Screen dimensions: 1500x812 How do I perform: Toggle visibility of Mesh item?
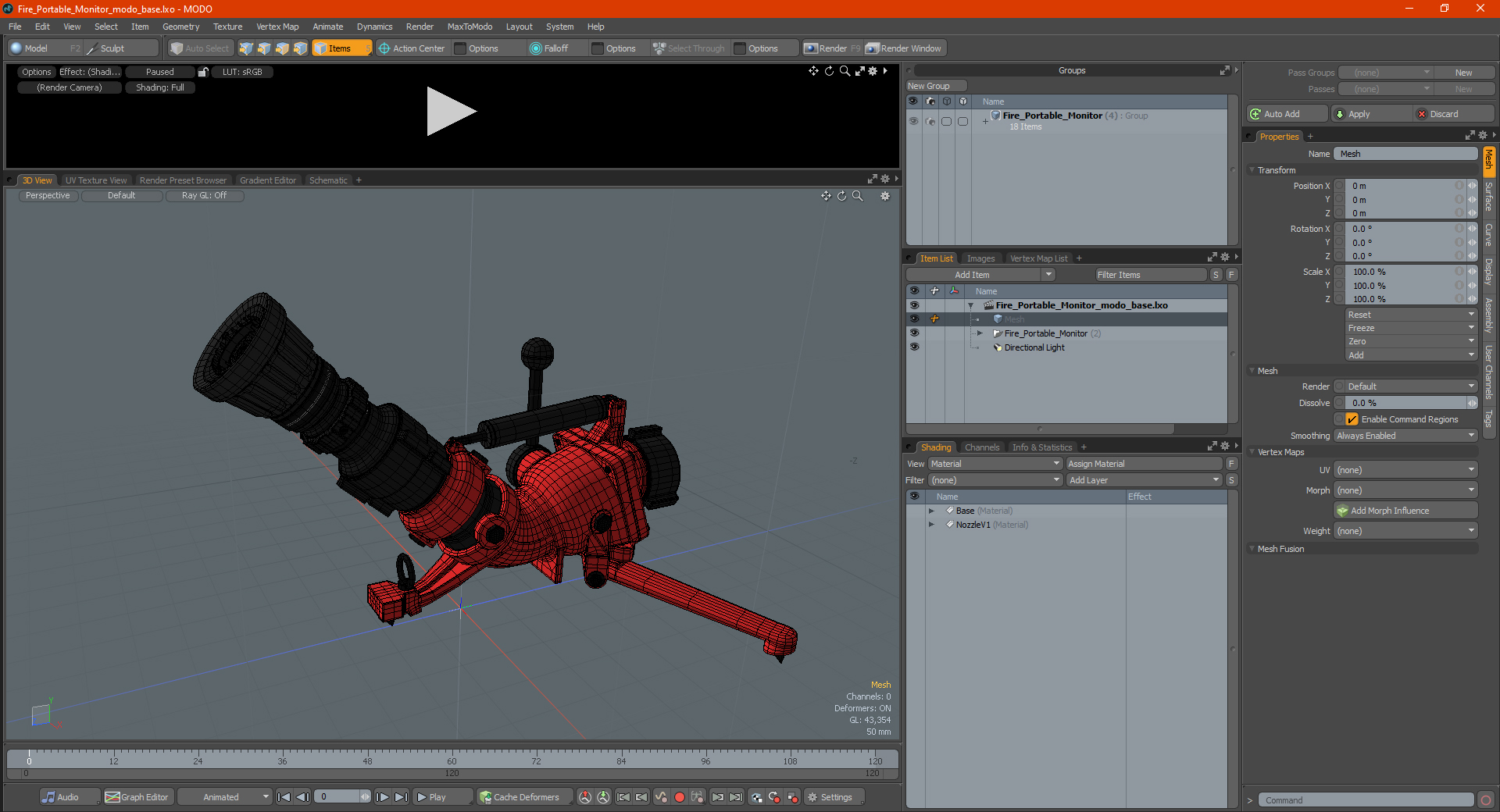[x=914, y=319]
